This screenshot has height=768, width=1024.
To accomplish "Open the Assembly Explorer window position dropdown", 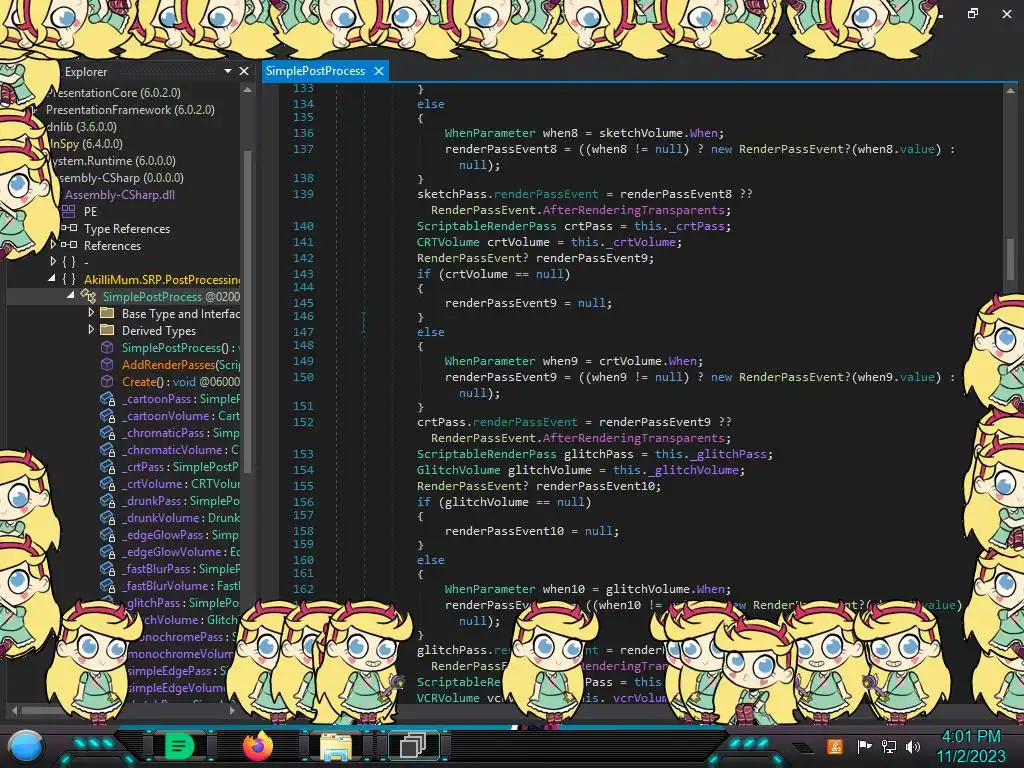I will (228, 71).
